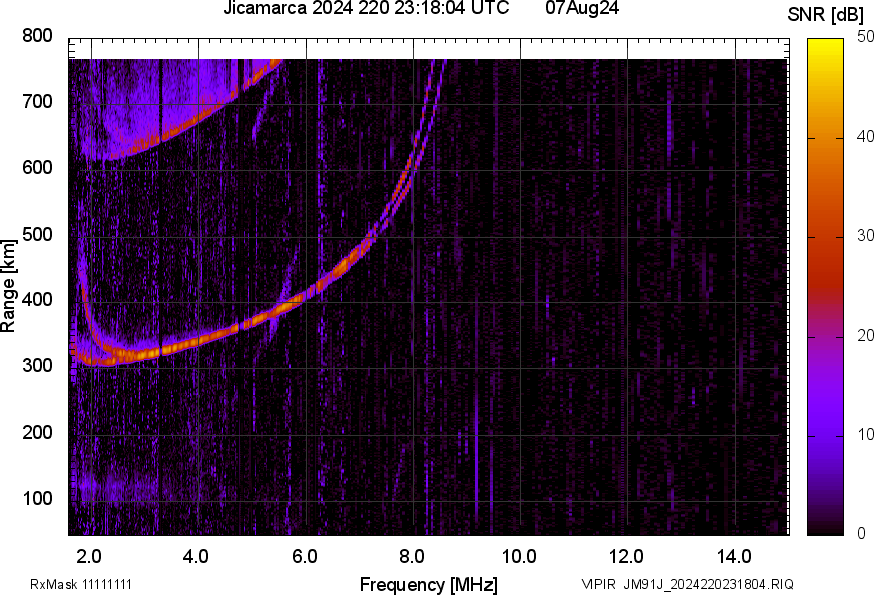Click range tick label '400'
Viewport: 874px width, 595px height.
37,299
